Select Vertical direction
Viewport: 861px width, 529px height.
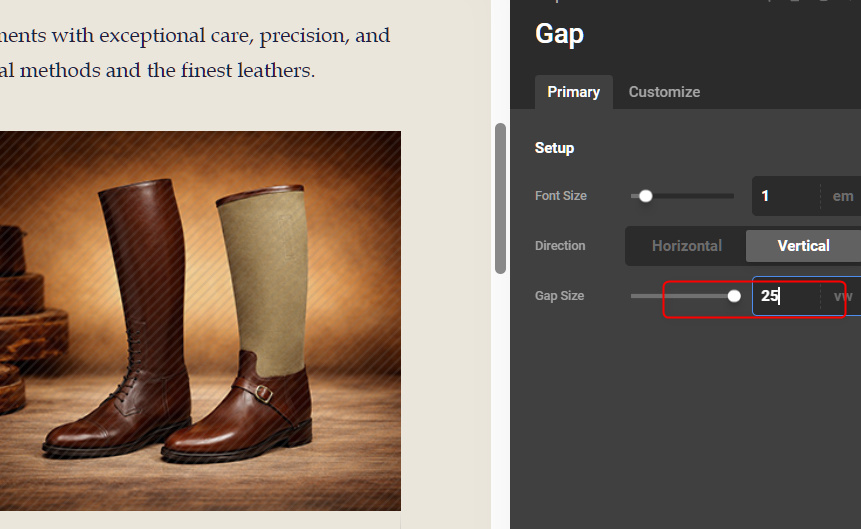tap(803, 246)
